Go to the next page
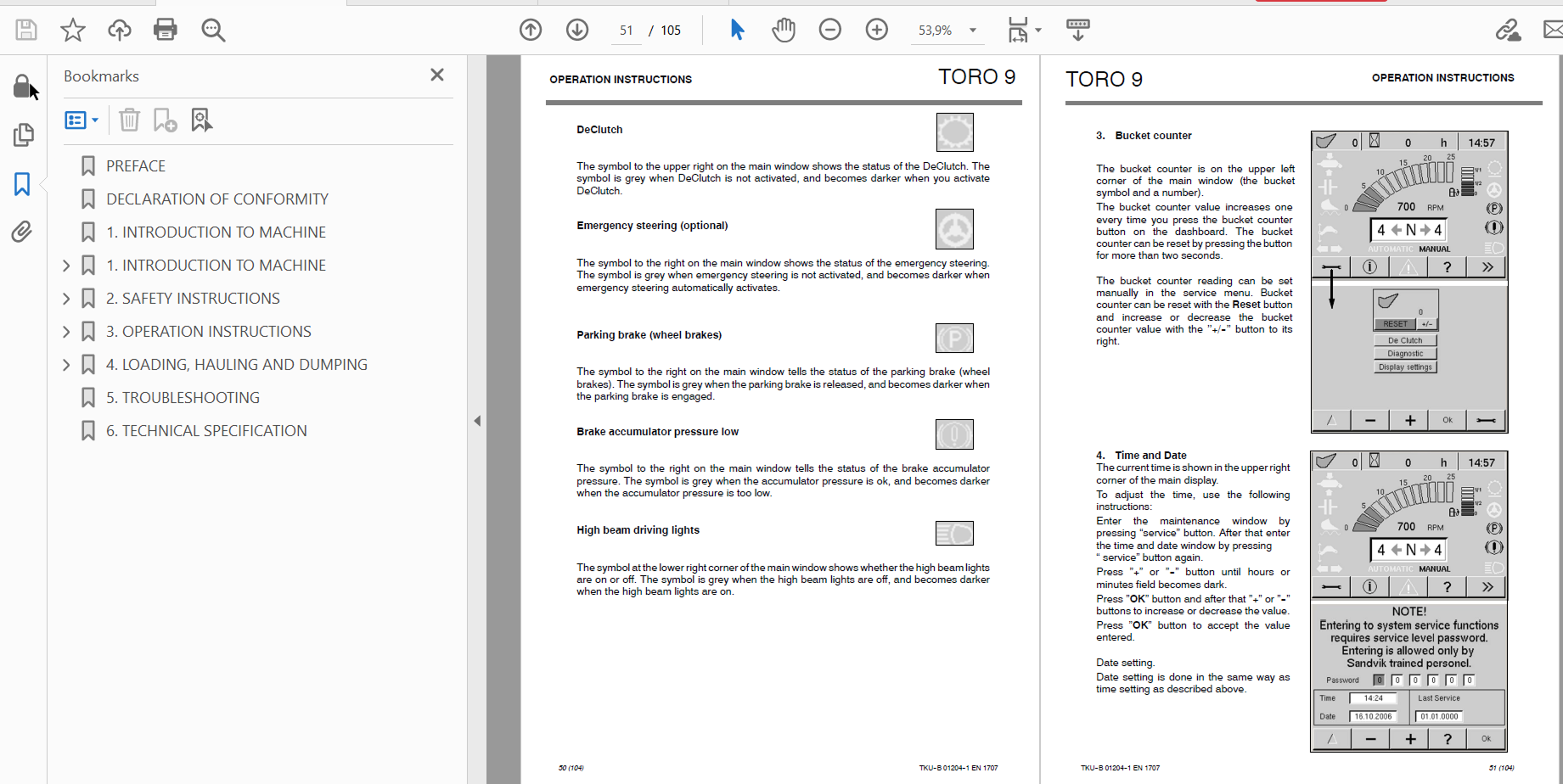The width and height of the screenshot is (1563, 784). coord(577,30)
